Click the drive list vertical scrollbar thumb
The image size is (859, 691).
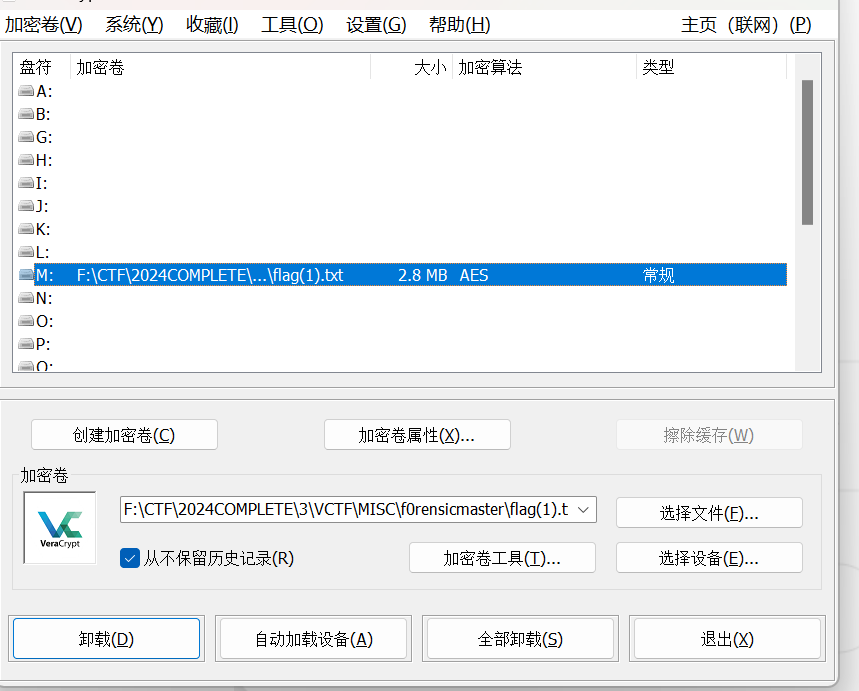point(808,152)
